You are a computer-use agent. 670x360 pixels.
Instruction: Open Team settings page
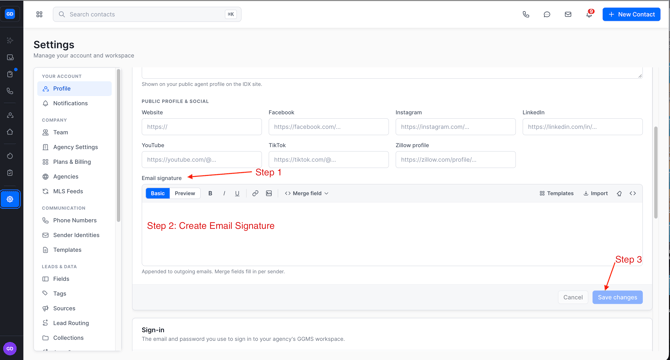tap(74, 132)
